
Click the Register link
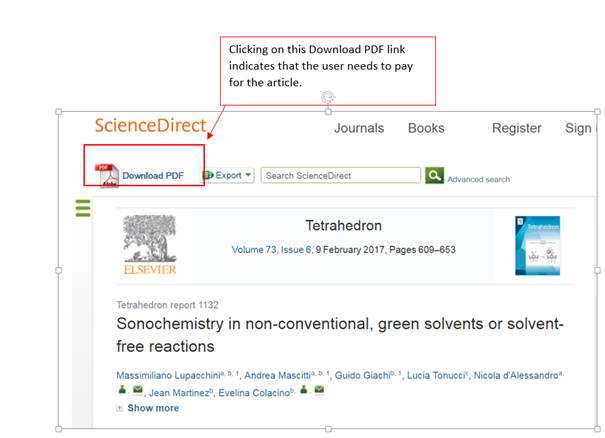coord(516,128)
